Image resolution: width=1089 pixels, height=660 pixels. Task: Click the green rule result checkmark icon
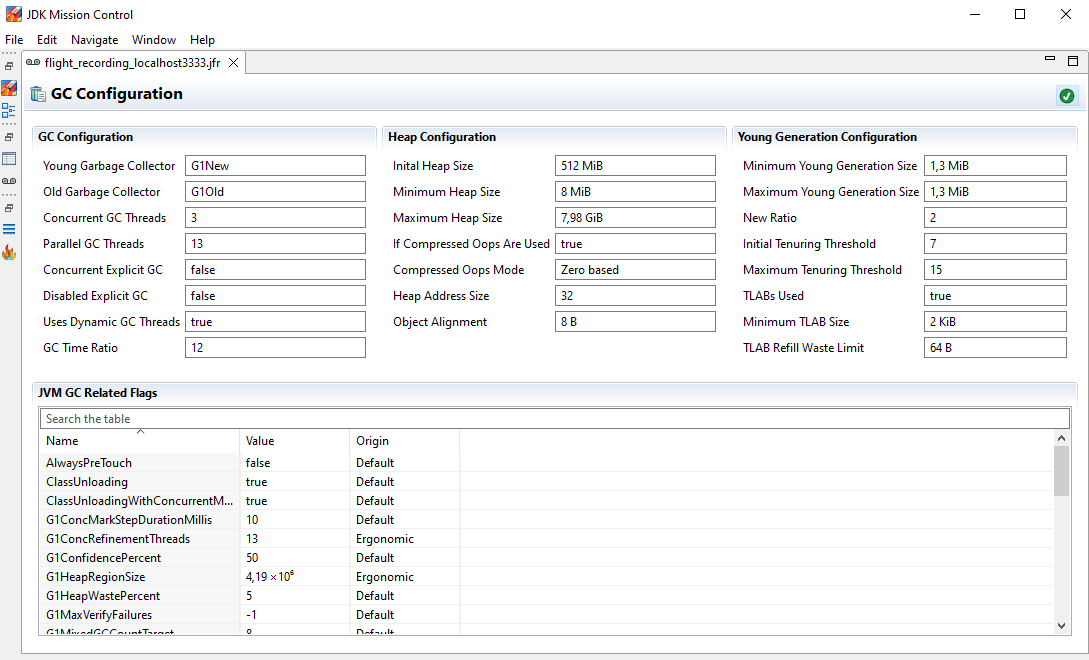(1067, 96)
